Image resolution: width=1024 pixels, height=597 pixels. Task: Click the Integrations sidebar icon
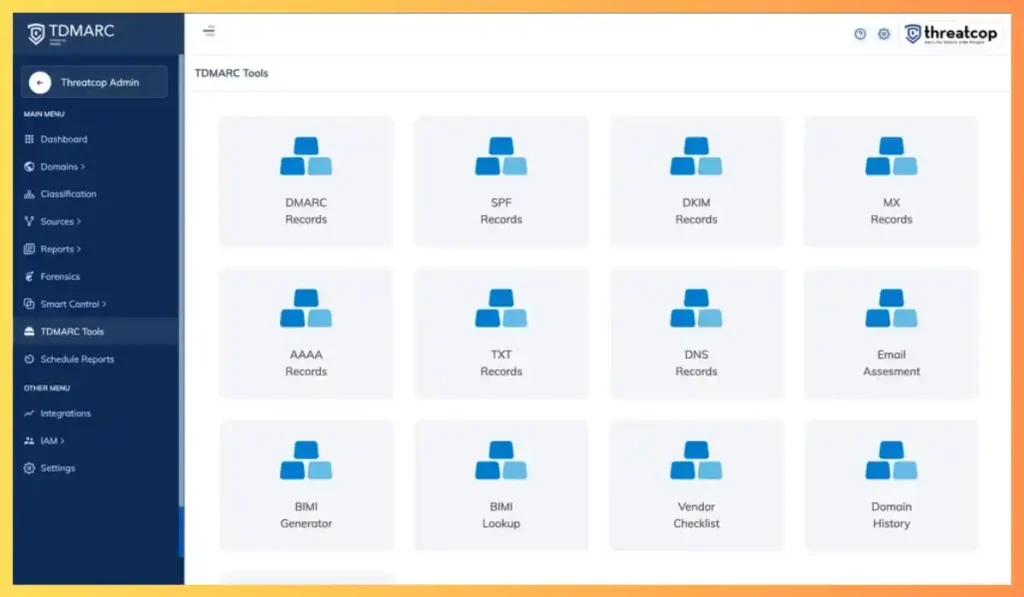tap(29, 413)
